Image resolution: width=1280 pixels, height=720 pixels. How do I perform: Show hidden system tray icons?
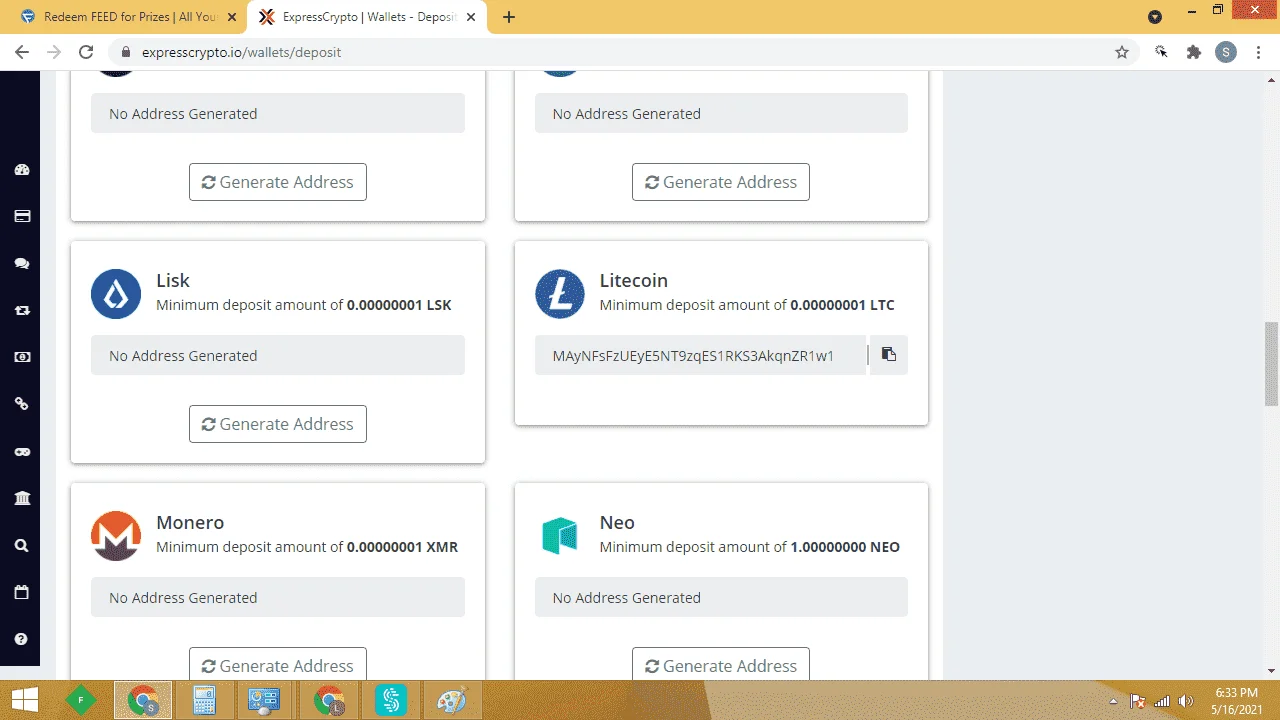[1113, 701]
